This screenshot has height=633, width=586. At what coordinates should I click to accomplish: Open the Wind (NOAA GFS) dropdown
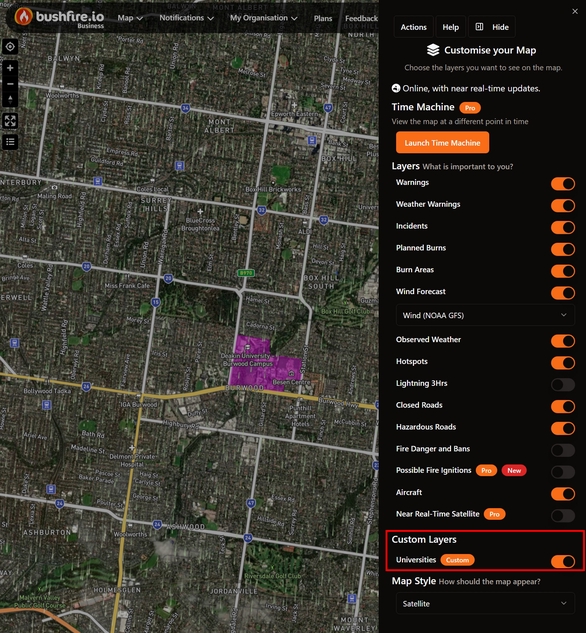click(485, 315)
